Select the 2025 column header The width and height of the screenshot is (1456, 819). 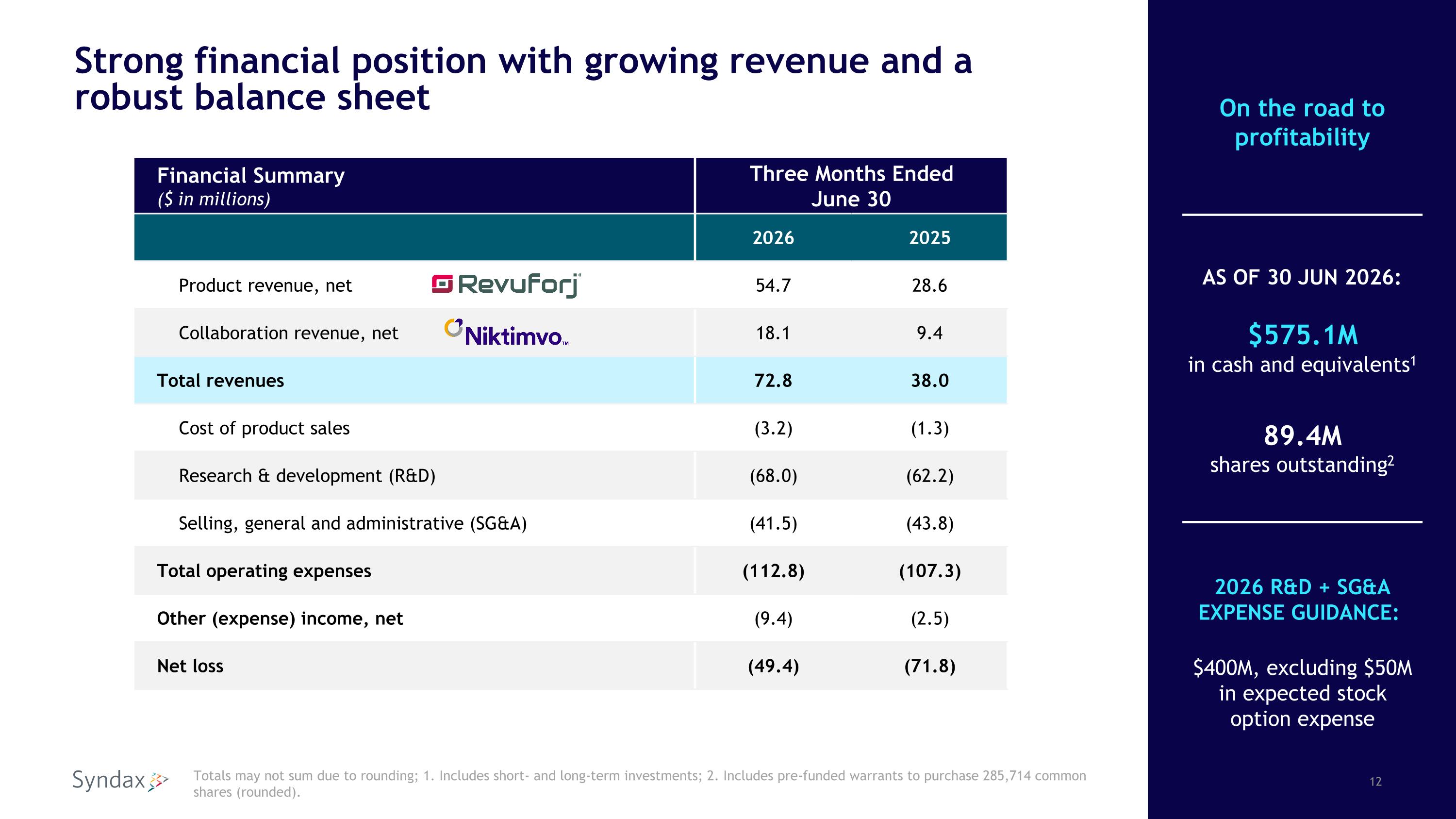tap(930, 238)
